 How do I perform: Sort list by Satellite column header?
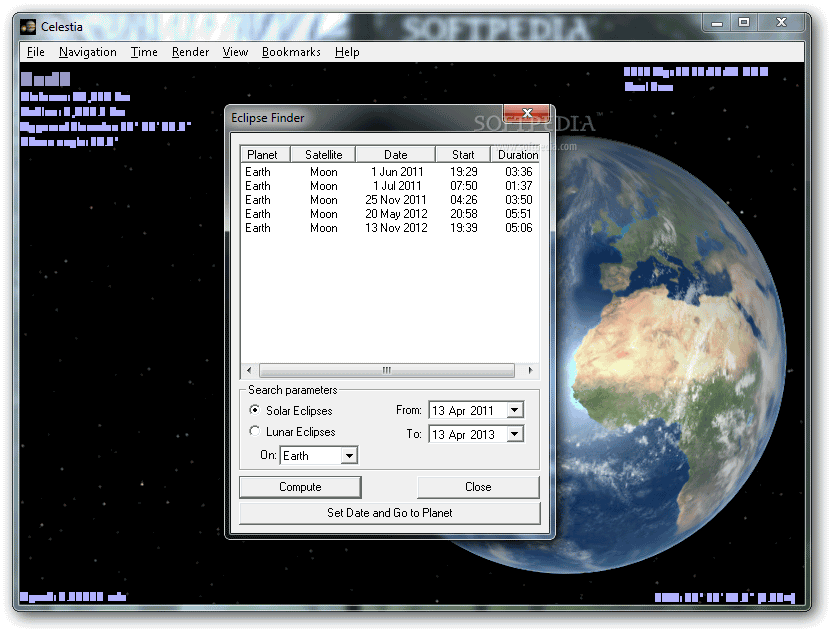click(323, 154)
